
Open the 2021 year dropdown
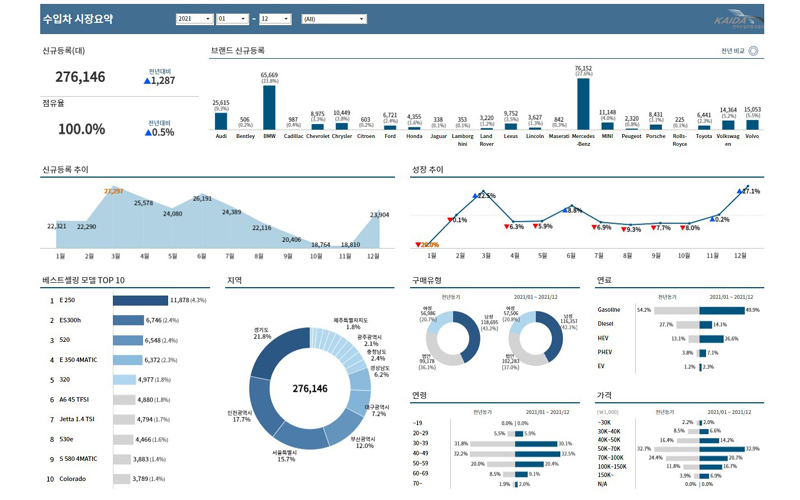194,19
